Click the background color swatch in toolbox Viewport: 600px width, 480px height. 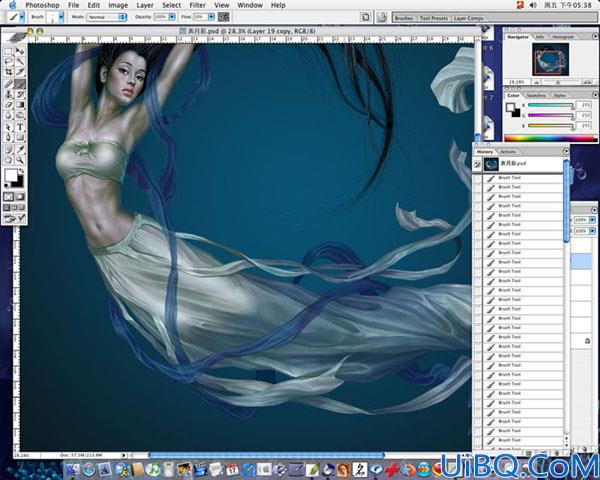point(20,183)
